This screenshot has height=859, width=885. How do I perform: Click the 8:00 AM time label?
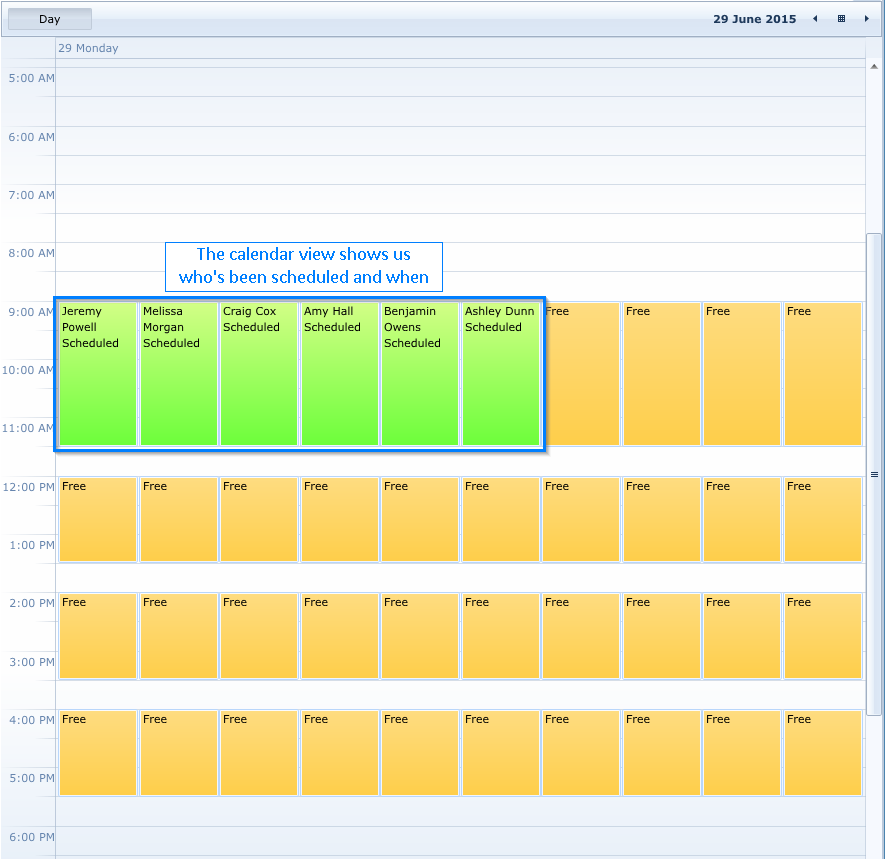[x=32, y=253]
